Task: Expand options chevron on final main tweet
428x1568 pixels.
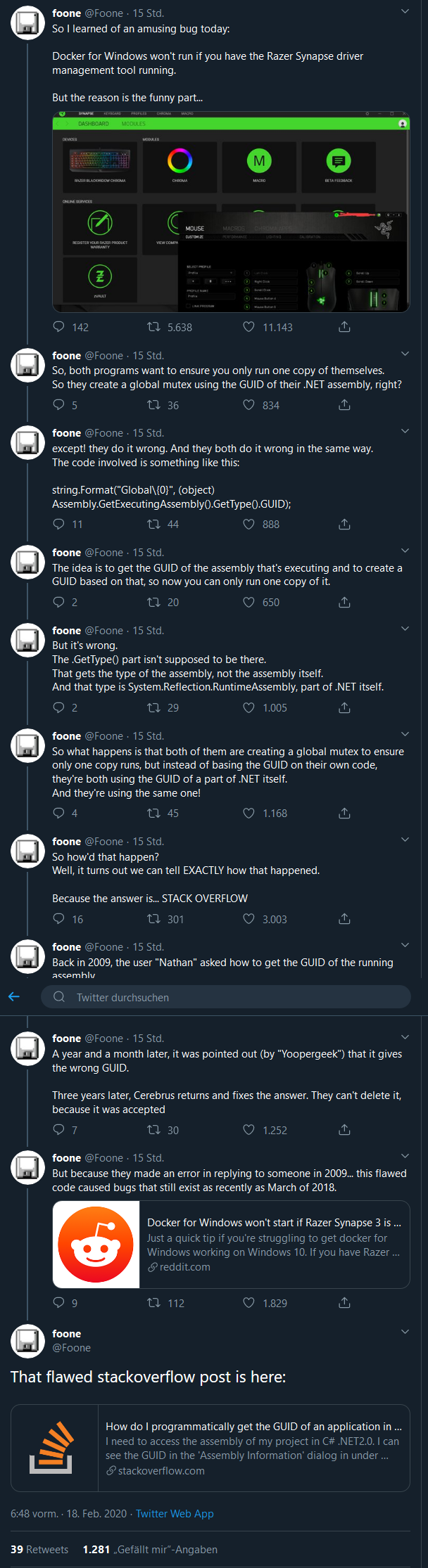Action: click(405, 1332)
